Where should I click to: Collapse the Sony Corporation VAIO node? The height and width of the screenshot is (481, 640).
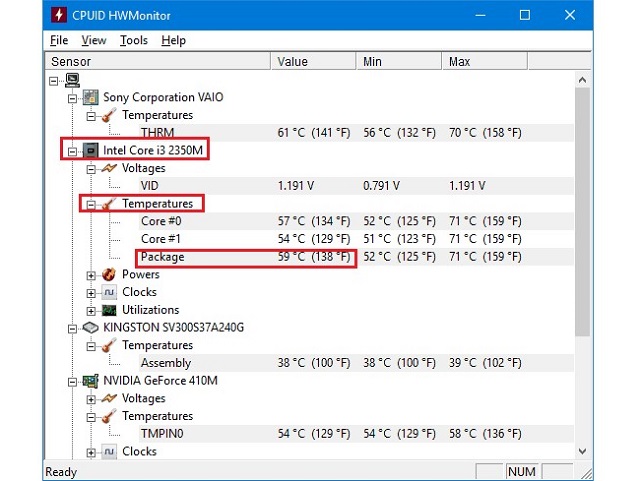(72, 98)
